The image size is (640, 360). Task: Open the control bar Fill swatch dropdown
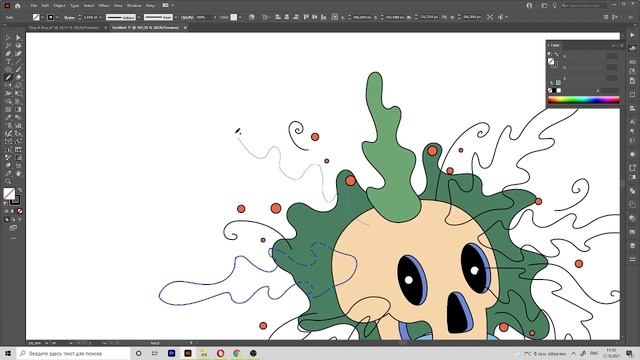point(42,17)
